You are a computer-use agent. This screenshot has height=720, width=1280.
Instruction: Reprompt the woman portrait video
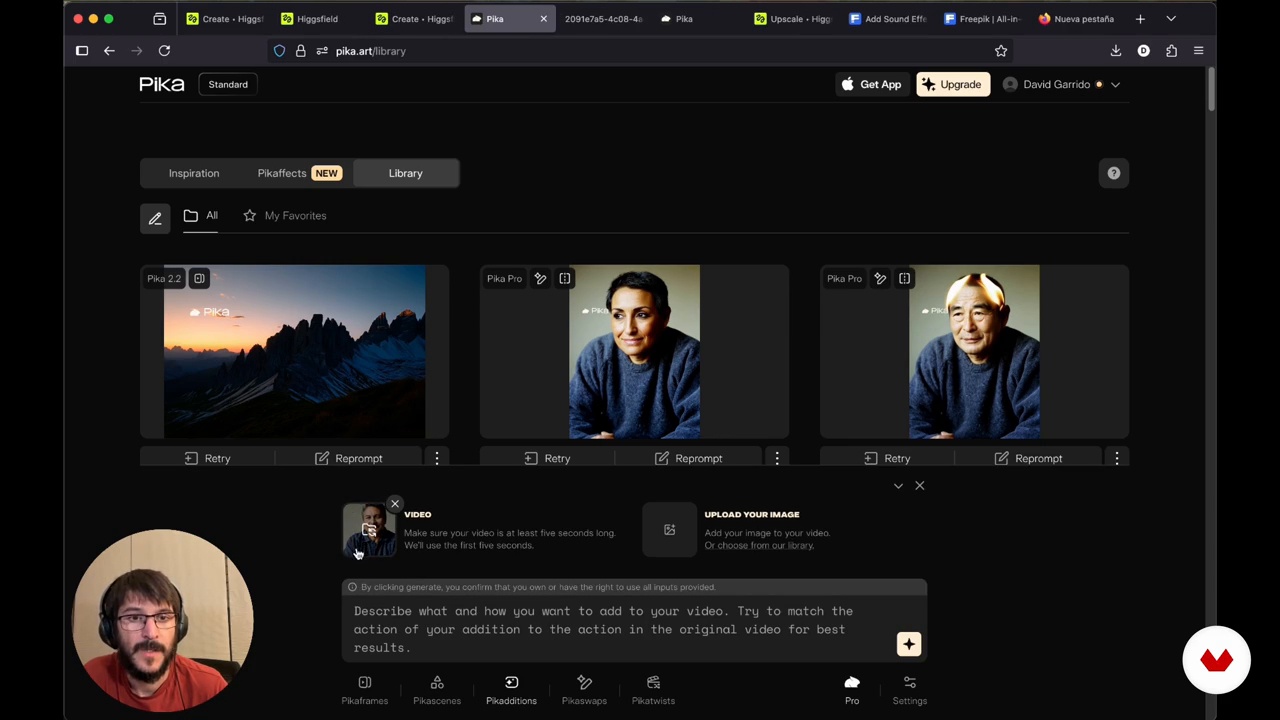(688, 458)
